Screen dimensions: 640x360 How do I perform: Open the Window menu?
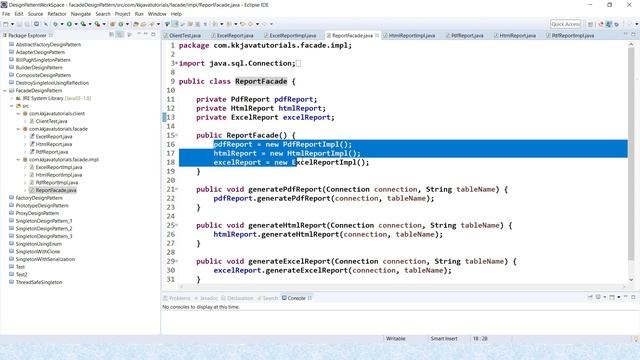coord(157,14)
